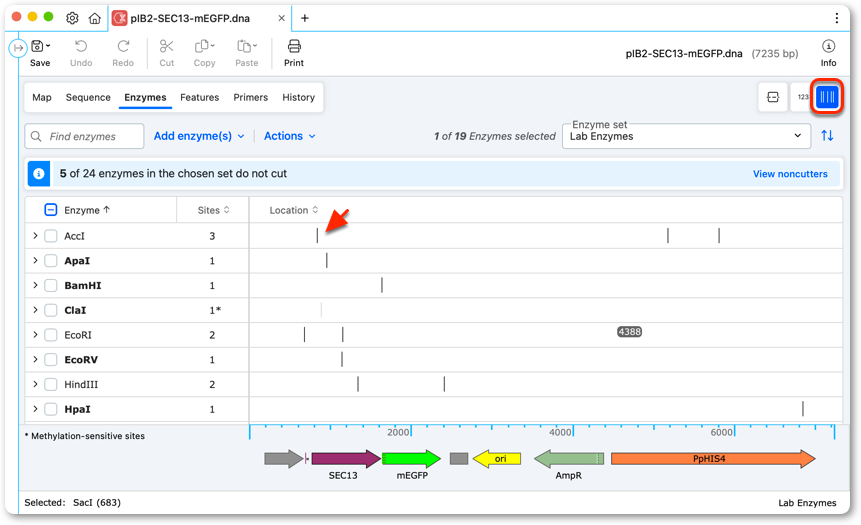Click the HpaI cut site line
Image resolution: width=861 pixels, height=525 pixels.
803,409
